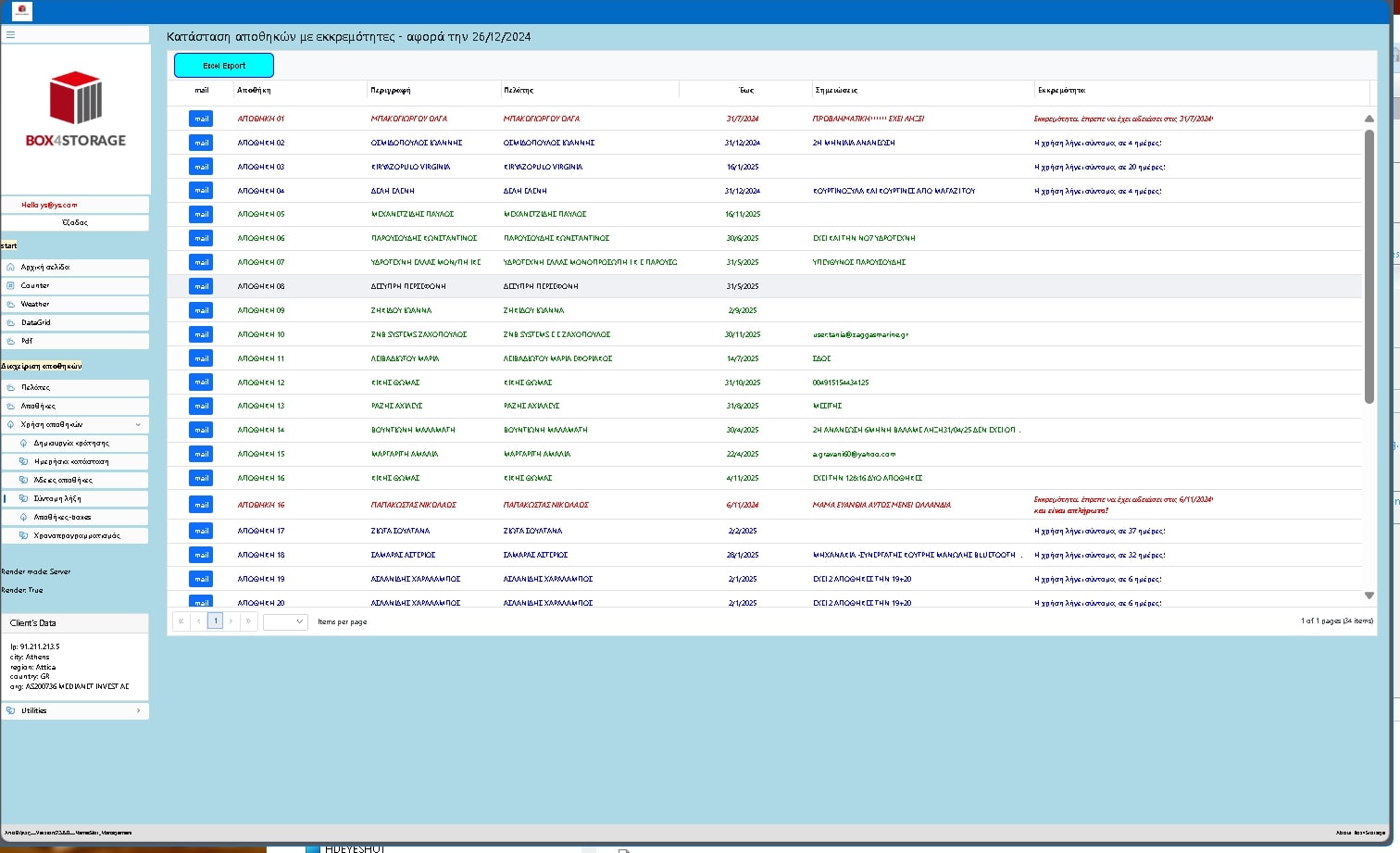Click the Box4Storage logo in title bar

pos(20,11)
